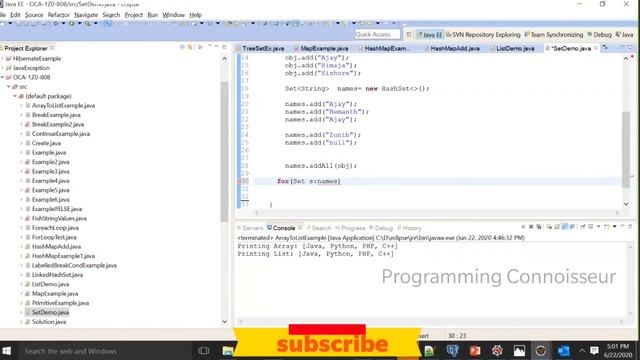640x360 pixels.
Task: Open Debug button dropdown arrow
Action: point(63,24)
